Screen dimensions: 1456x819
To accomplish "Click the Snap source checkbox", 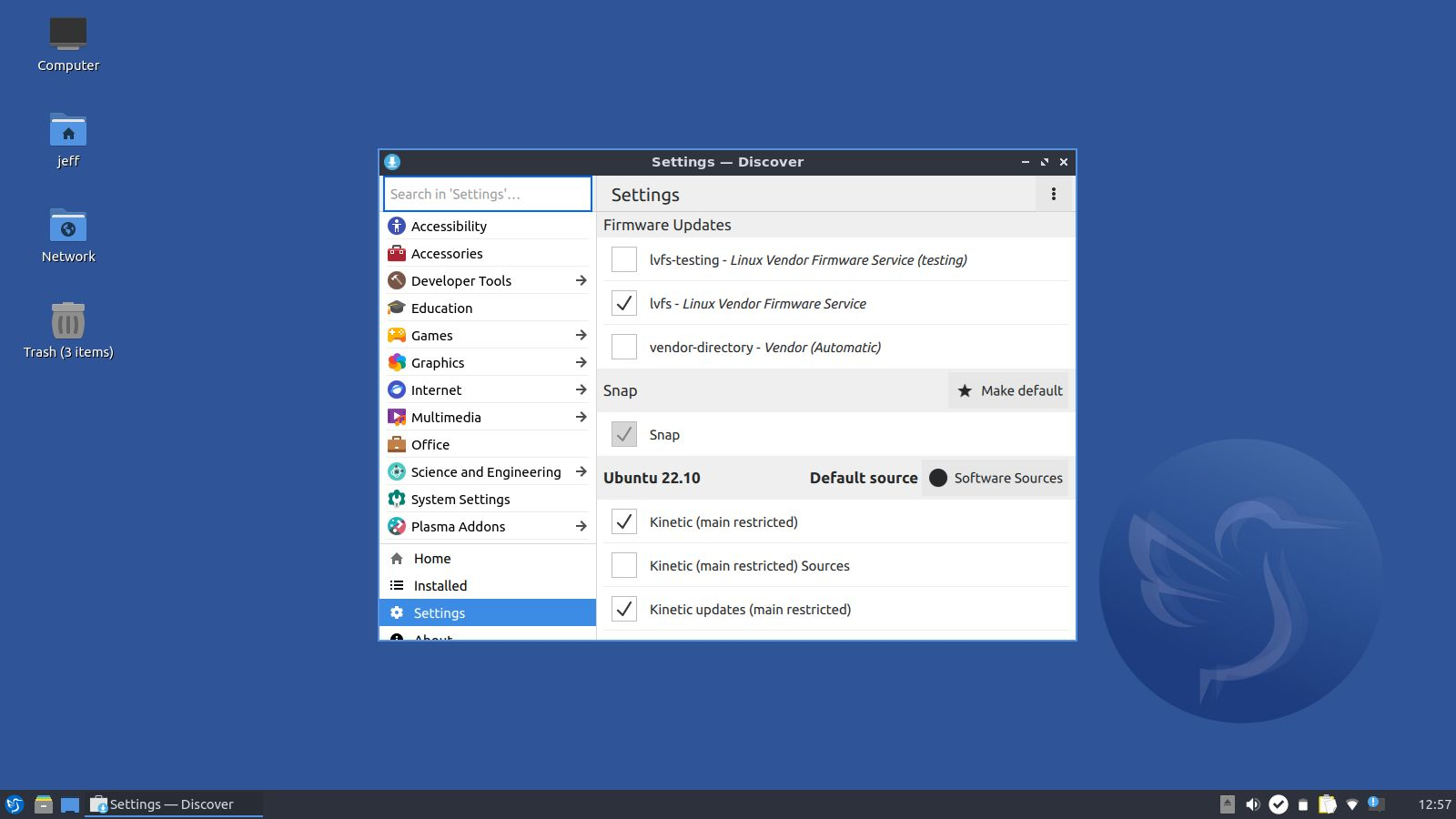I will click(624, 434).
